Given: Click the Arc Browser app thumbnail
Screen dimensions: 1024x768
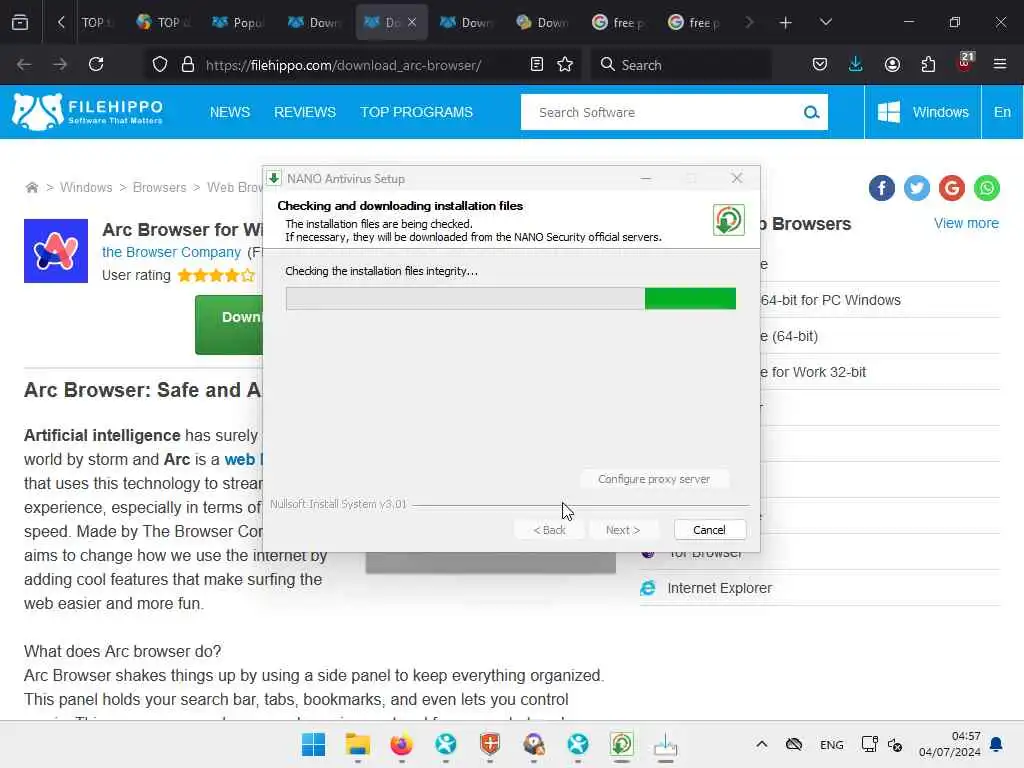Looking at the screenshot, I should (56, 251).
